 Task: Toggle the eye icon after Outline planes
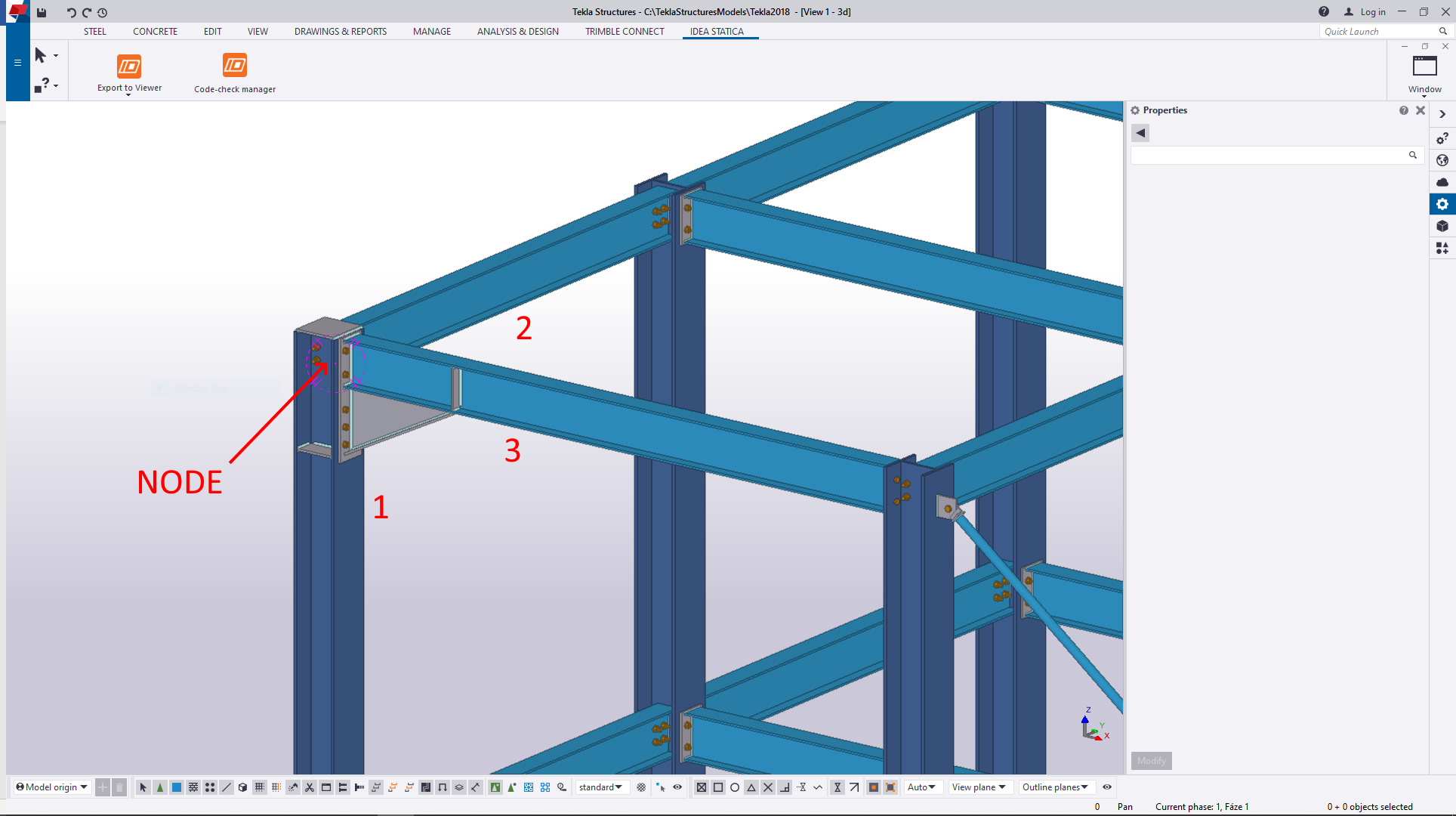[1107, 787]
